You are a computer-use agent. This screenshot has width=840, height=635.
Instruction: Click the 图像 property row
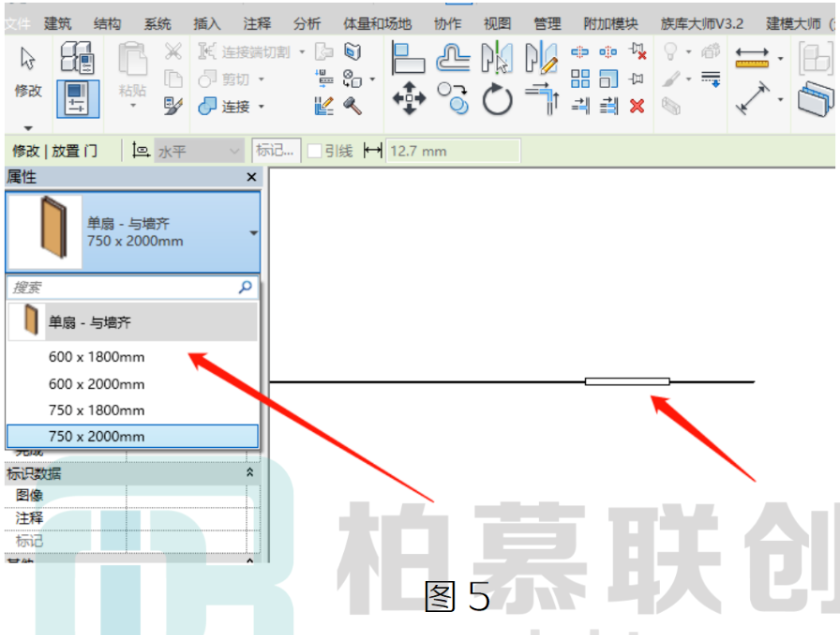(132, 496)
